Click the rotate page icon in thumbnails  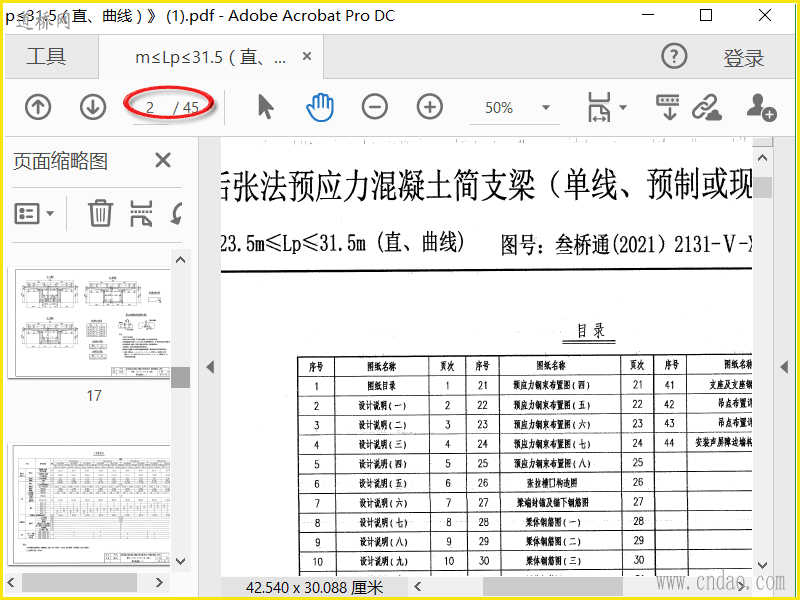177,213
